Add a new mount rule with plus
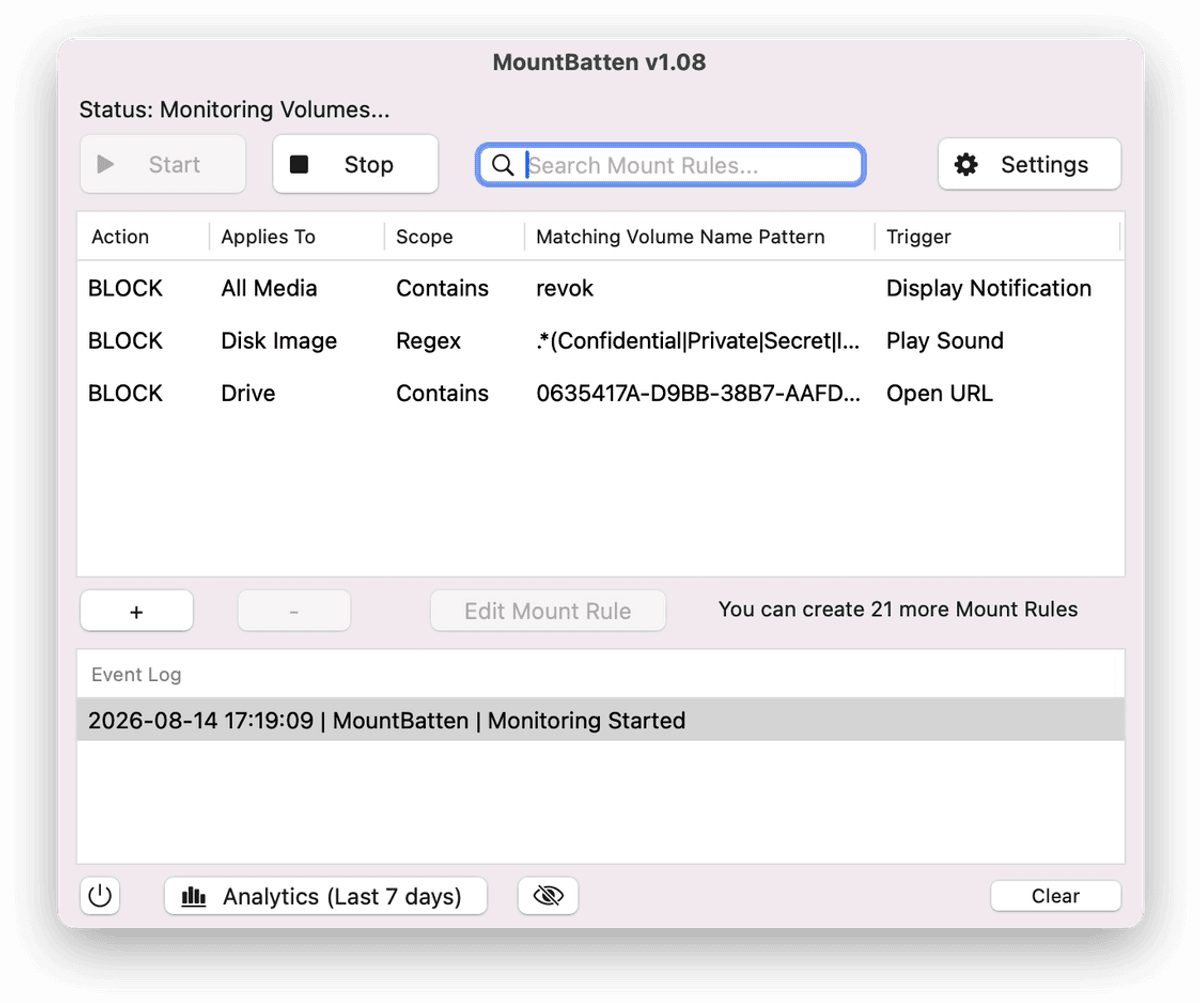The height and width of the screenshot is (1003, 1200). [137, 611]
